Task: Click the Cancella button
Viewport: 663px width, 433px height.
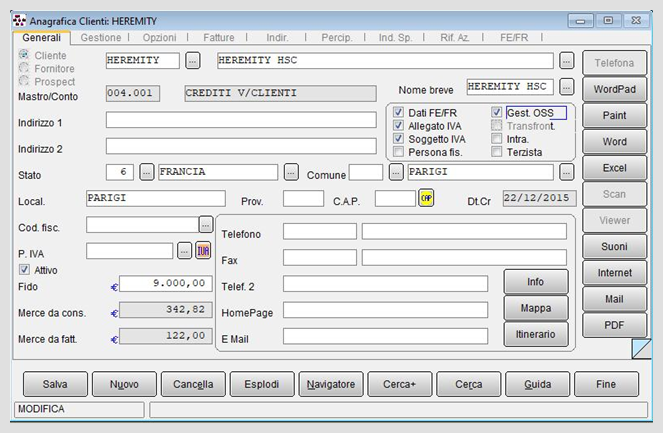Action: tap(193, 384)
